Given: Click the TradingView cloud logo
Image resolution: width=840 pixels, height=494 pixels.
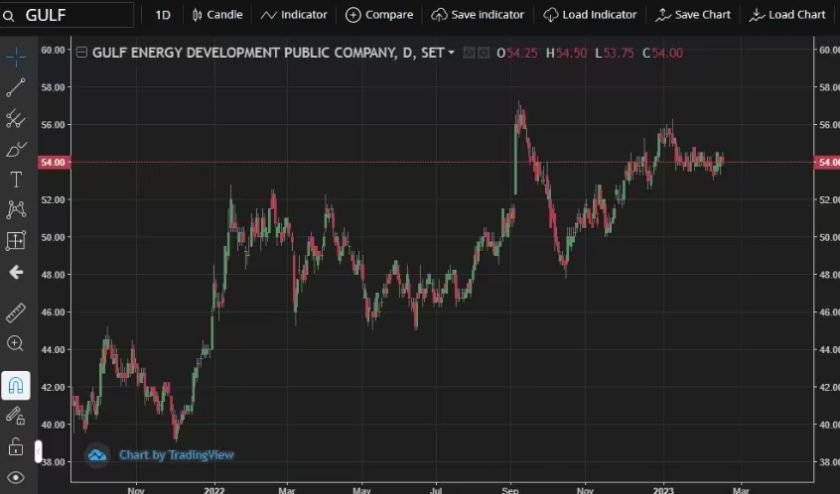Looking at the screenshot, I should coord(97,455).
